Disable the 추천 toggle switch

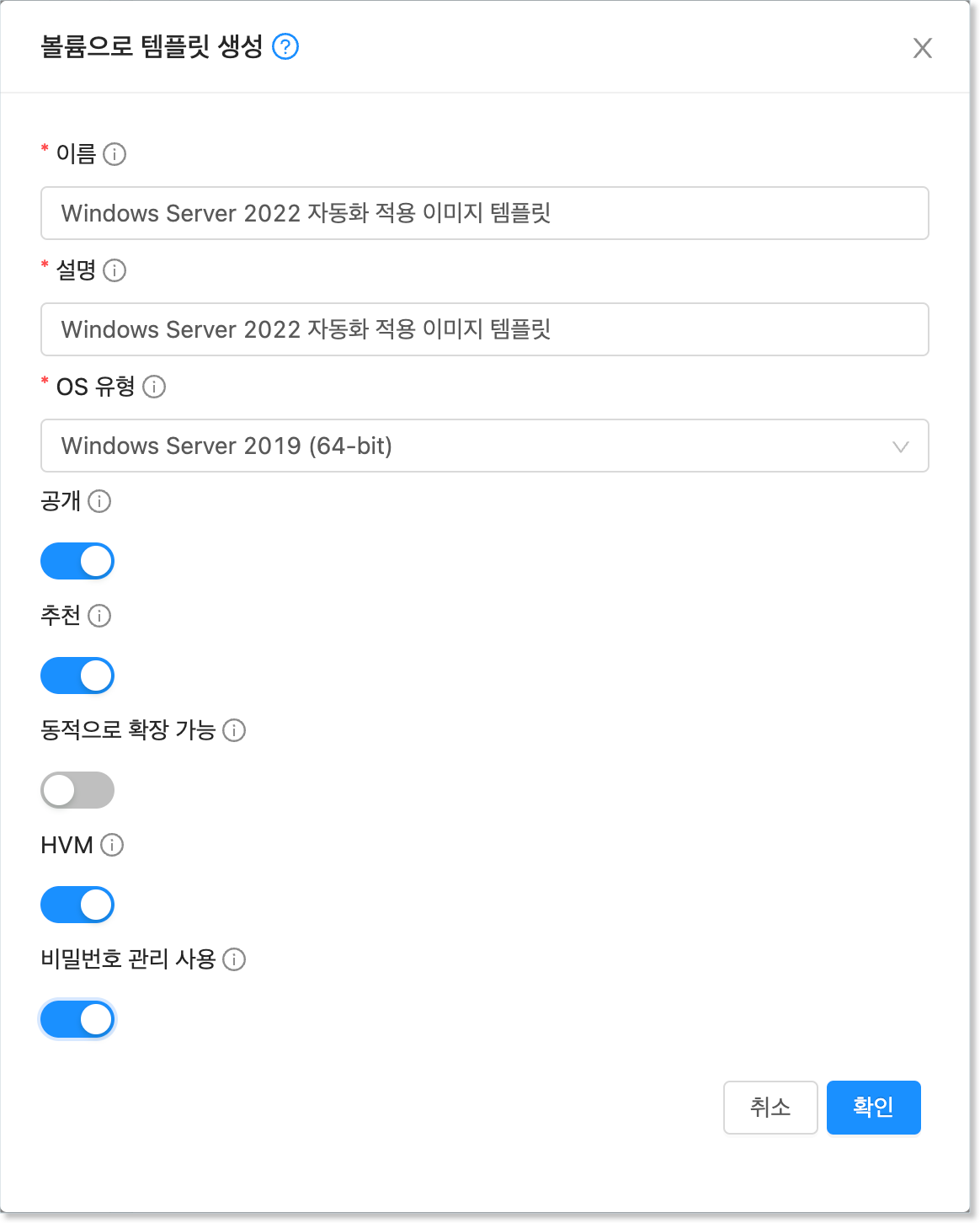tap(77, 676)
